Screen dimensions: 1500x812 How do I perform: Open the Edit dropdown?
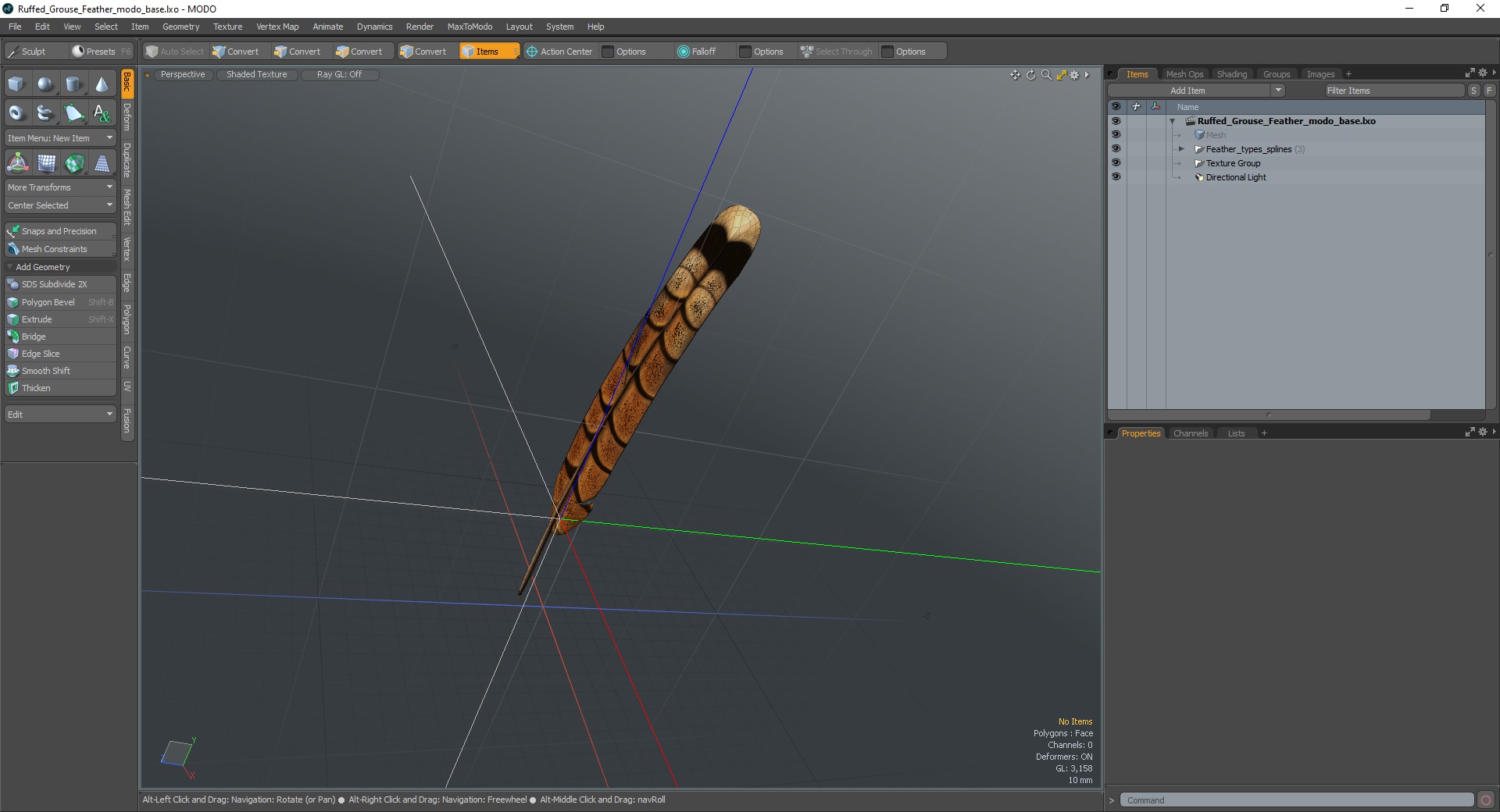[60, 415]
